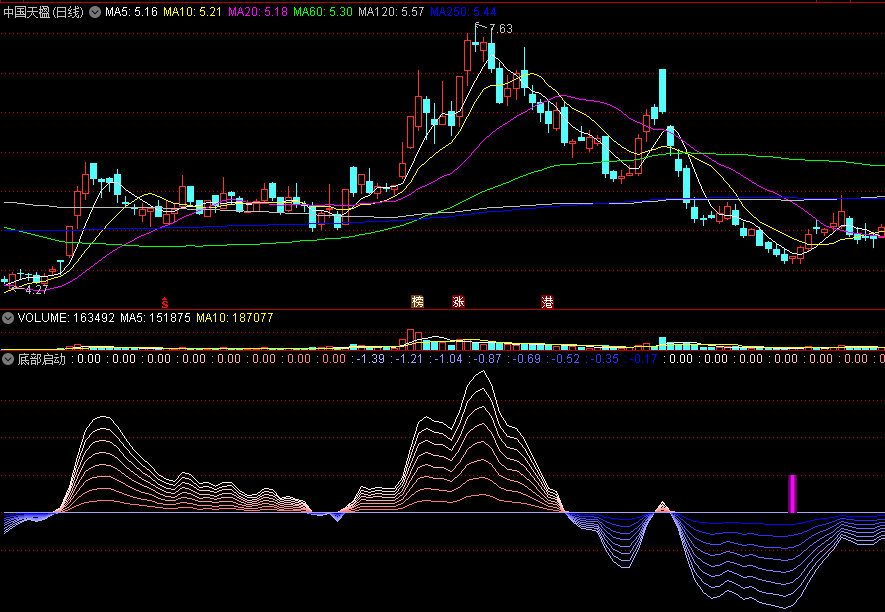
Task: Select the -0.52 indicator value
Action: [565, 359]
